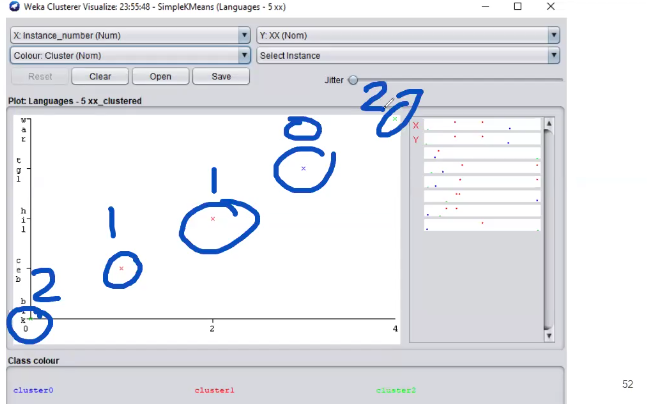Screen dimensions: 648x404
Task: Click the Weka application icon in title bar
Action: coord(14,7)
